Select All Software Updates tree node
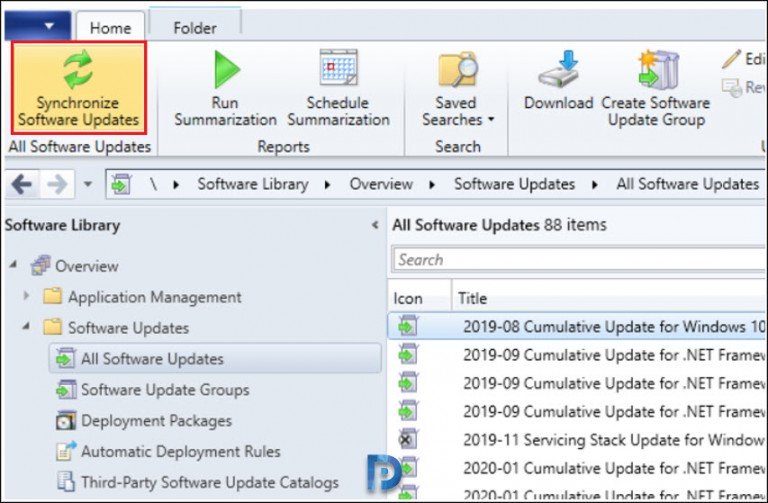The height and width of the screenshot is (503, 768). (x=215, y=359)
